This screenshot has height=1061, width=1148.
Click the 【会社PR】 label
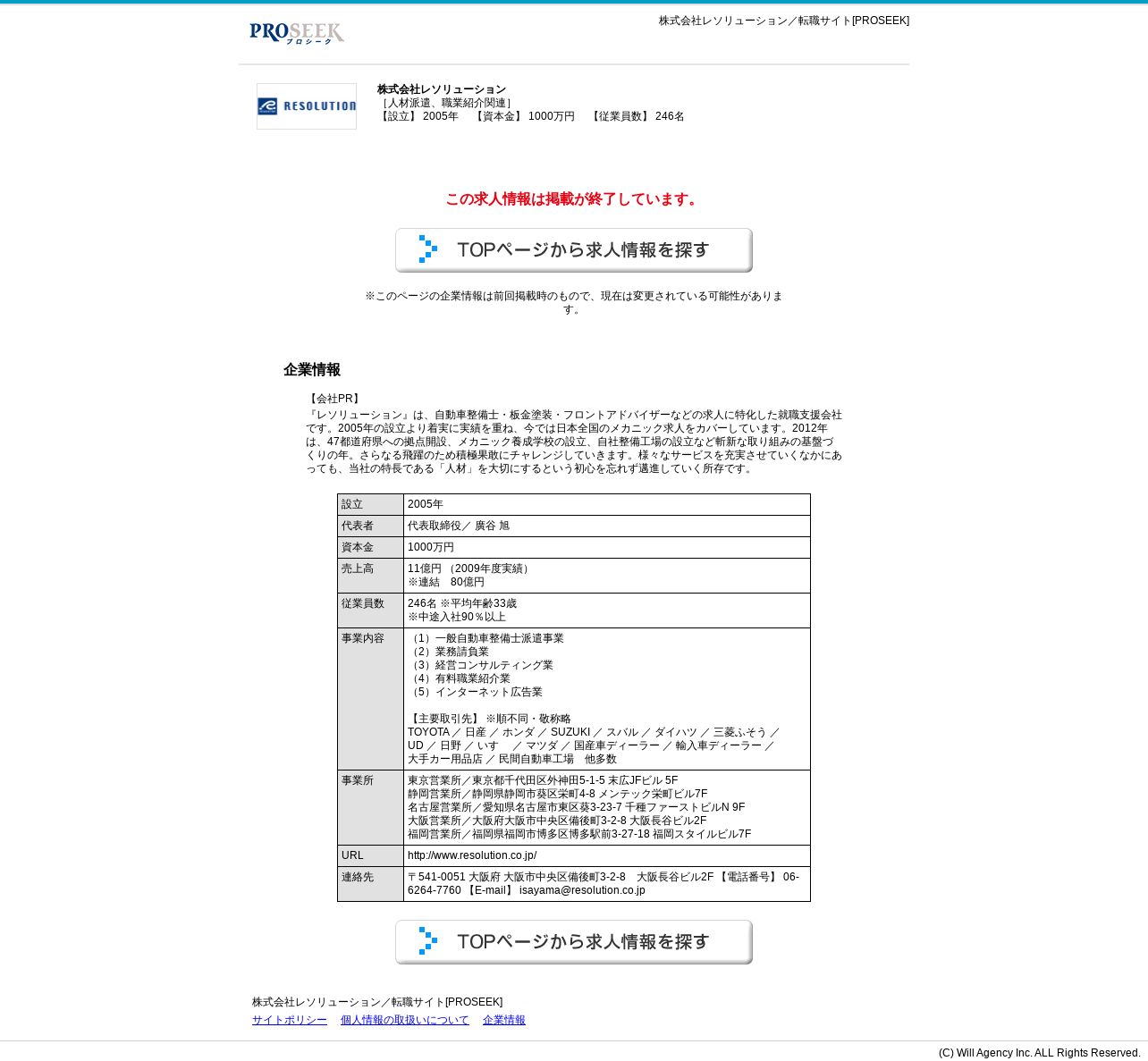(x=334, y=399)
